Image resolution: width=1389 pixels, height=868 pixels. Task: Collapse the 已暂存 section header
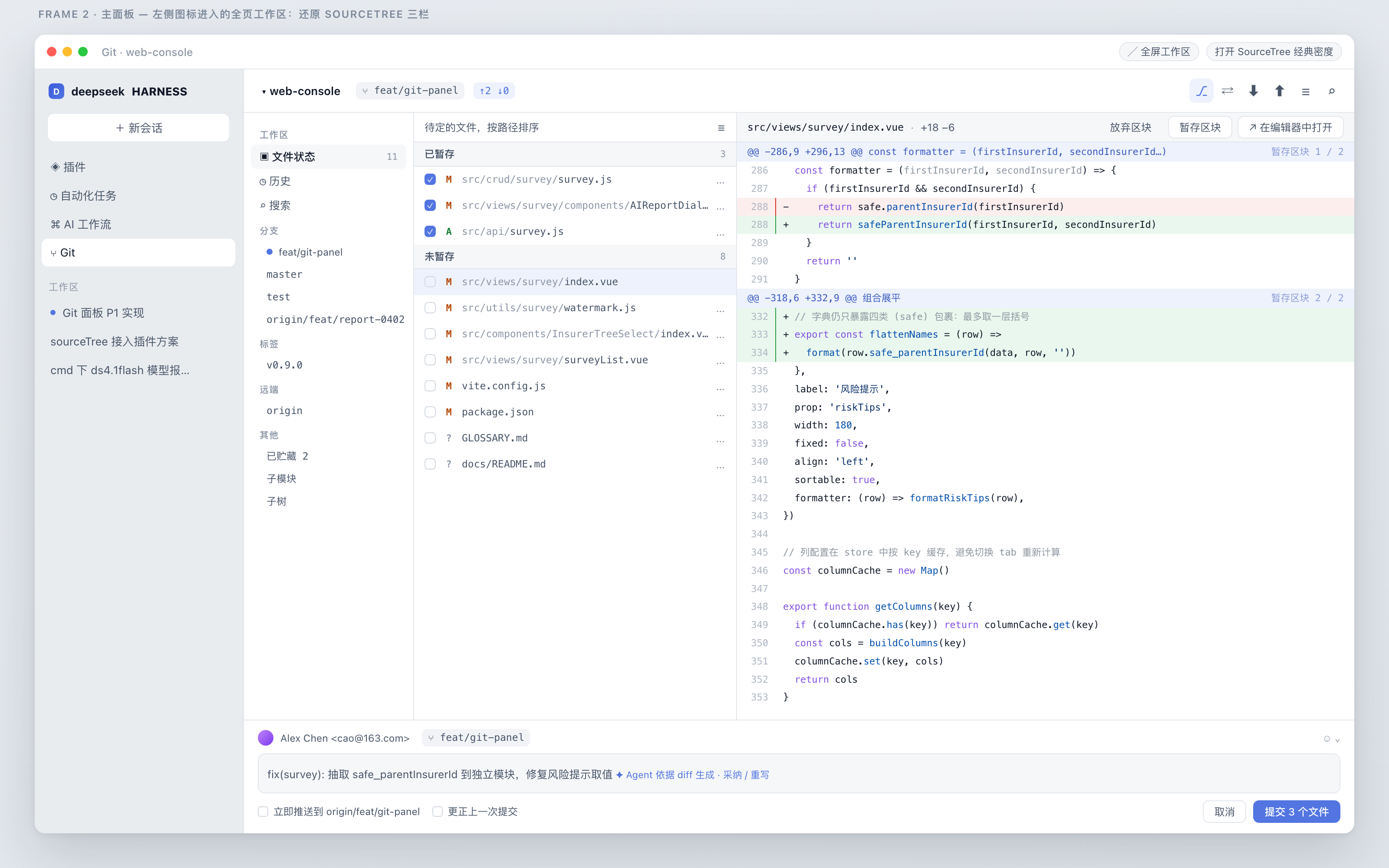click(x=575, y=154)
